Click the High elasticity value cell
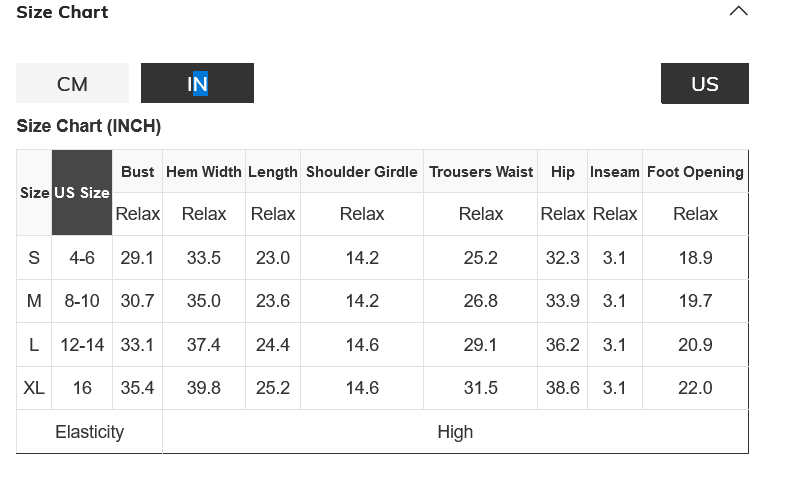Viewport: 793px width, 477px height. click(455, 432)
